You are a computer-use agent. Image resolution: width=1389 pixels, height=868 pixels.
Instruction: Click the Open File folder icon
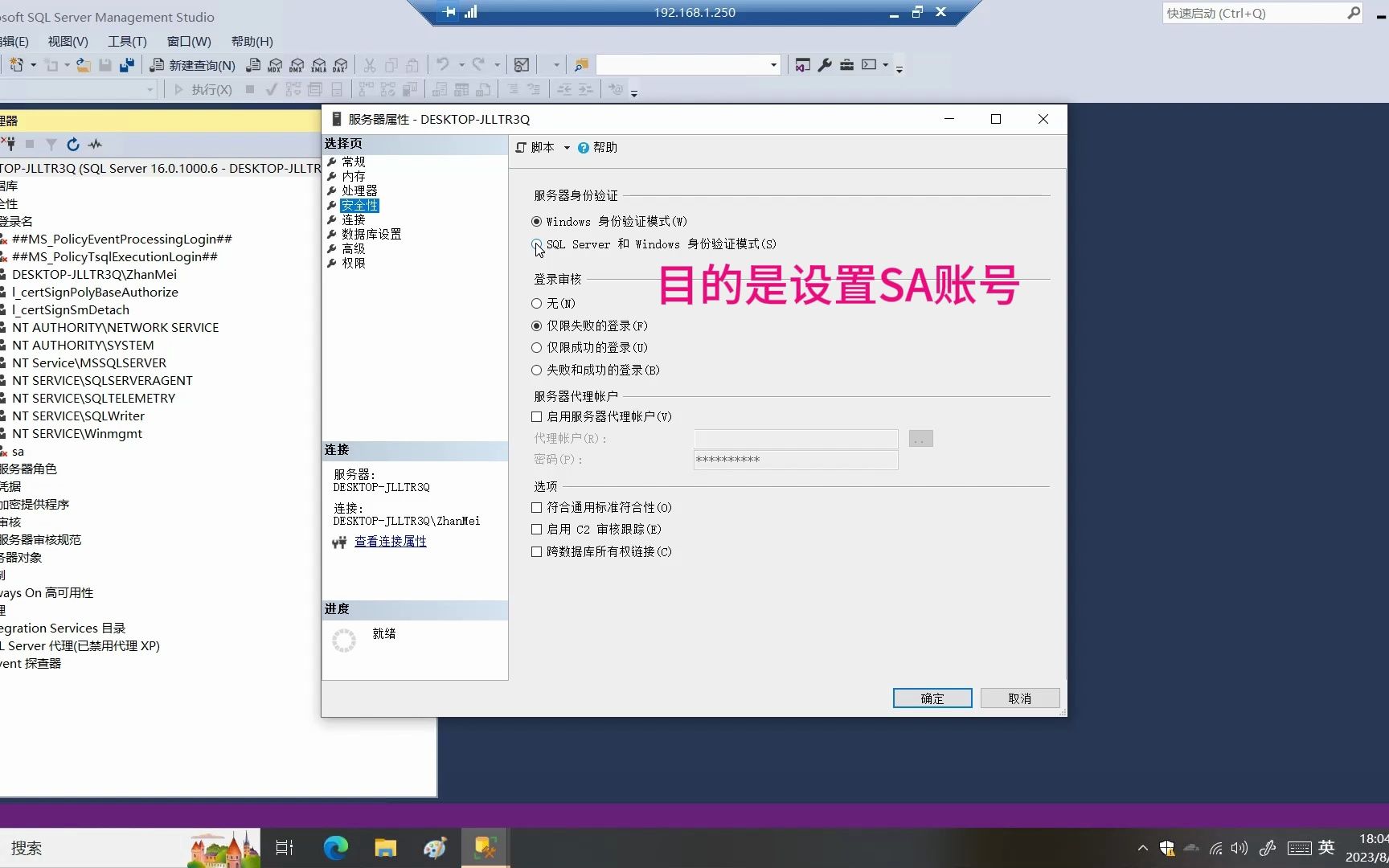click(x=83, y=65)
